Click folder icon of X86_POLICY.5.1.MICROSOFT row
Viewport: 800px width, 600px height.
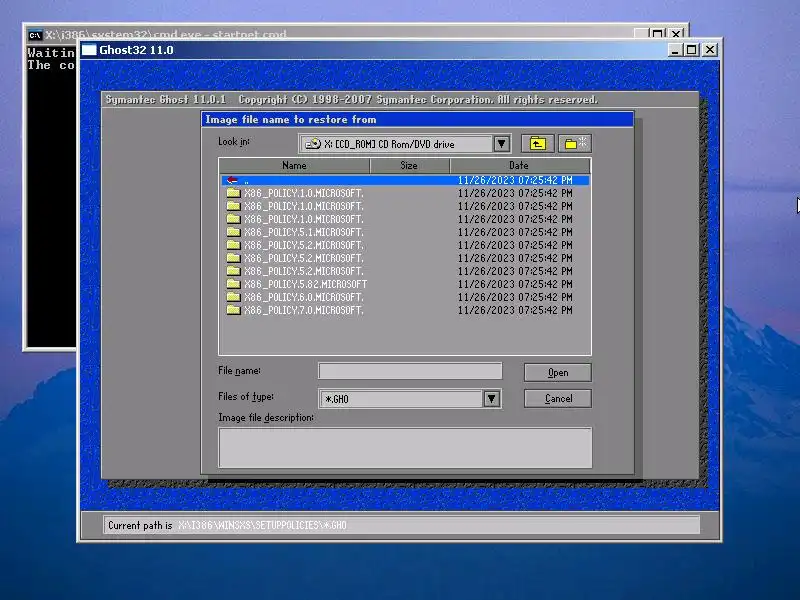pyautogui.click(x=233, y=232)
